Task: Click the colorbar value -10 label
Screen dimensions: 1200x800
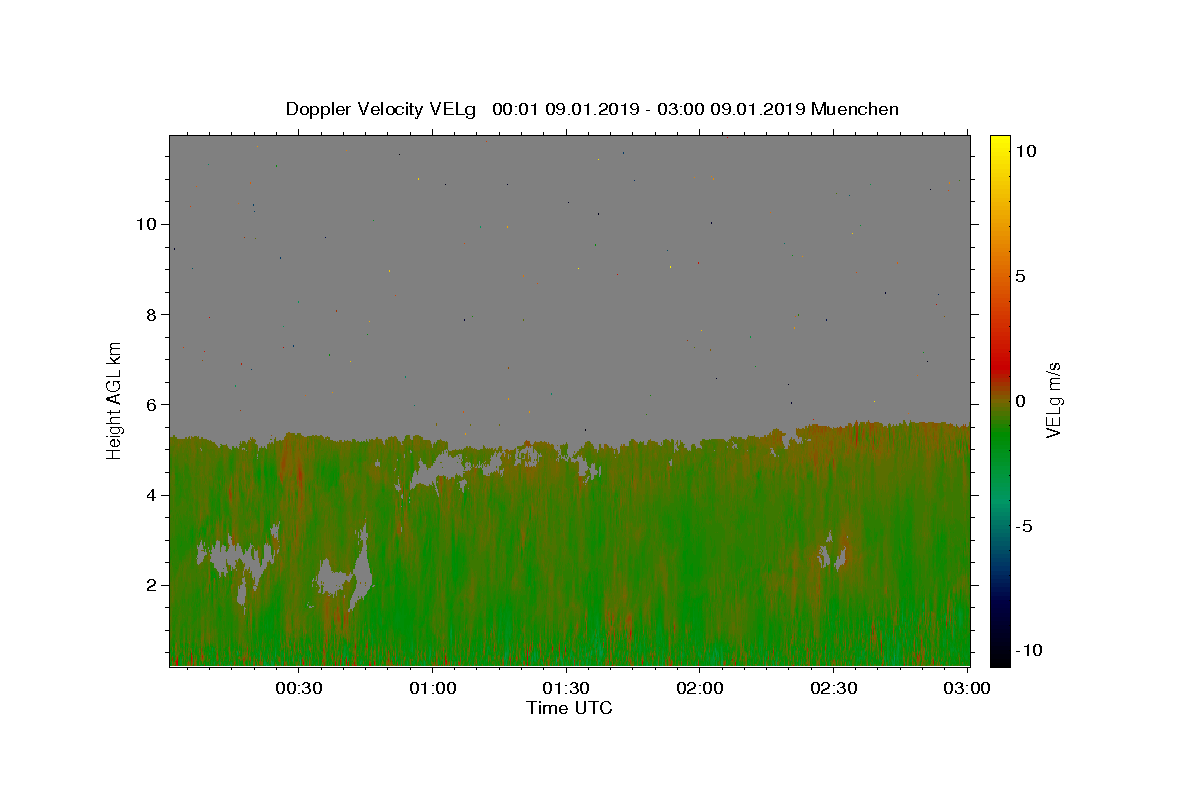Action: [x=1028, y=650]
